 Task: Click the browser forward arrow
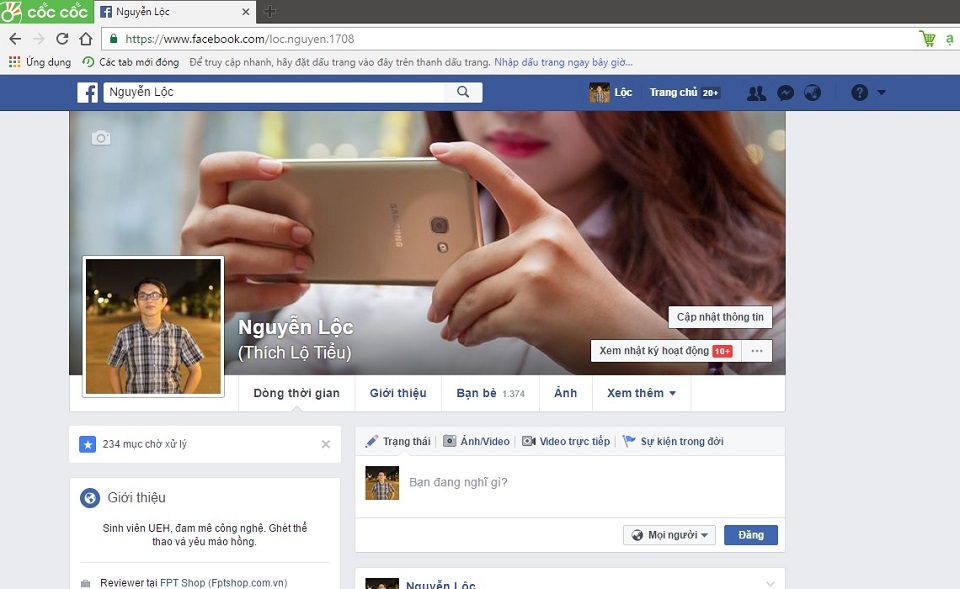[x=39, y=39]
